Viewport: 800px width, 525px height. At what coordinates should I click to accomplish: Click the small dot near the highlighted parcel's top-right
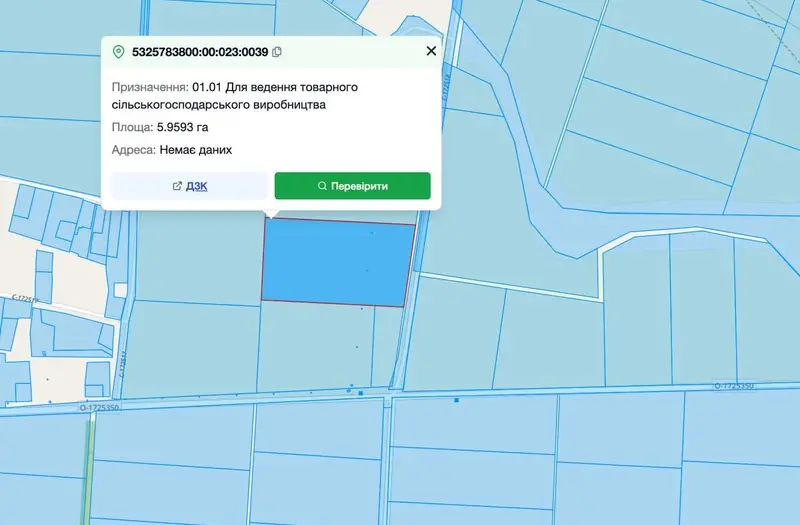371,233
